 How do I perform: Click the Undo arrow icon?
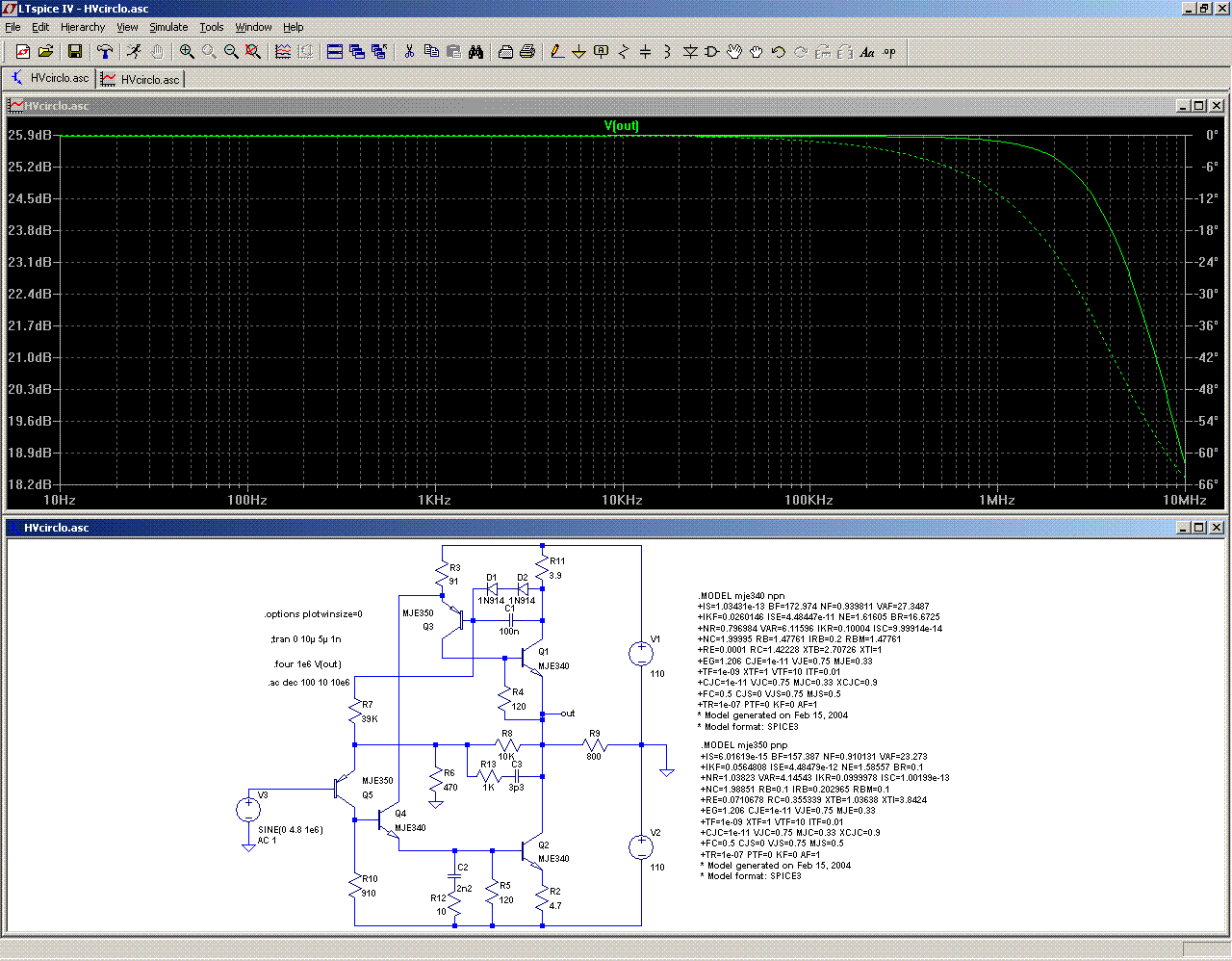779,52
